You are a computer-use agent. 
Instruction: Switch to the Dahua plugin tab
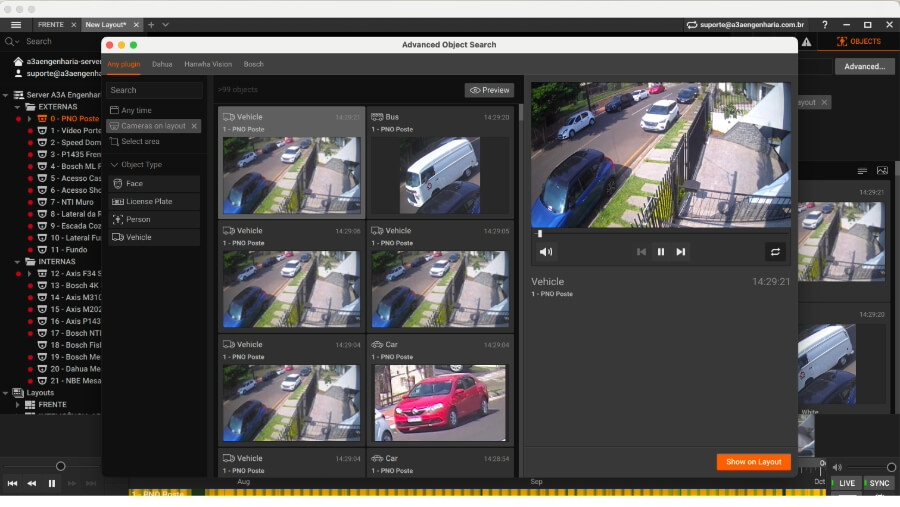(162, 64)
